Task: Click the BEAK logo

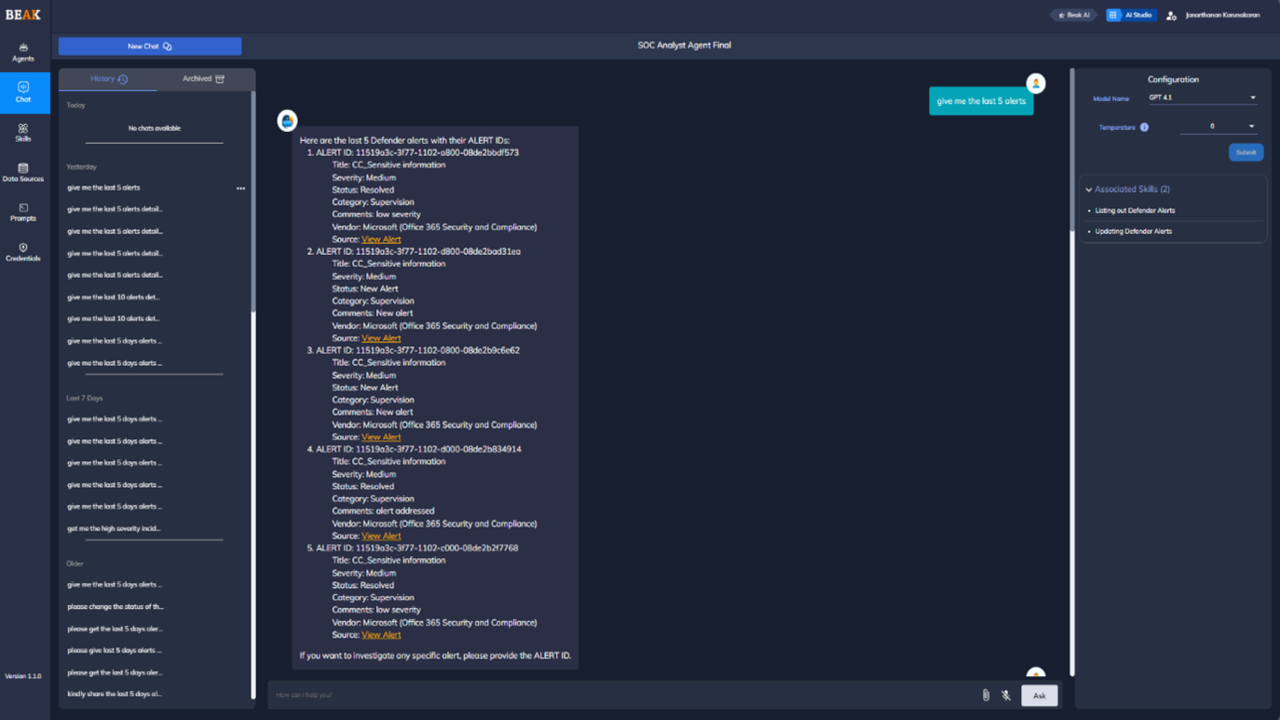Action: point(23,14)
